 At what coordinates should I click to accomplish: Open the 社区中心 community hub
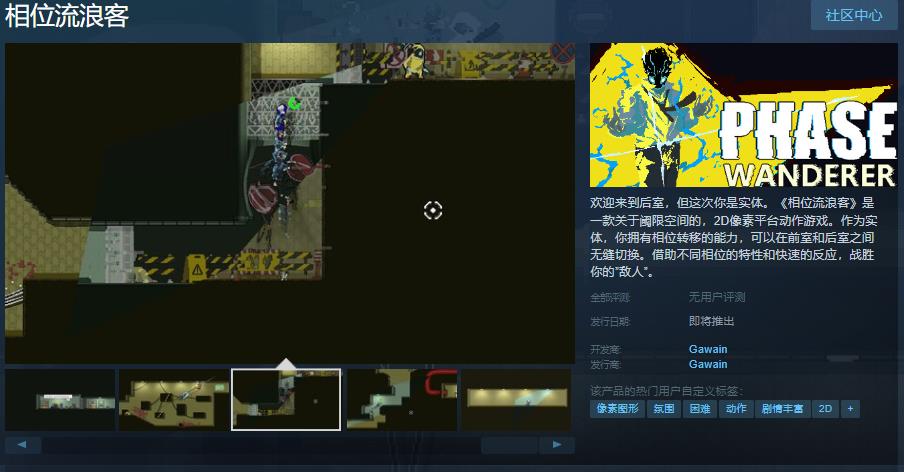click(x=853, y=15)
